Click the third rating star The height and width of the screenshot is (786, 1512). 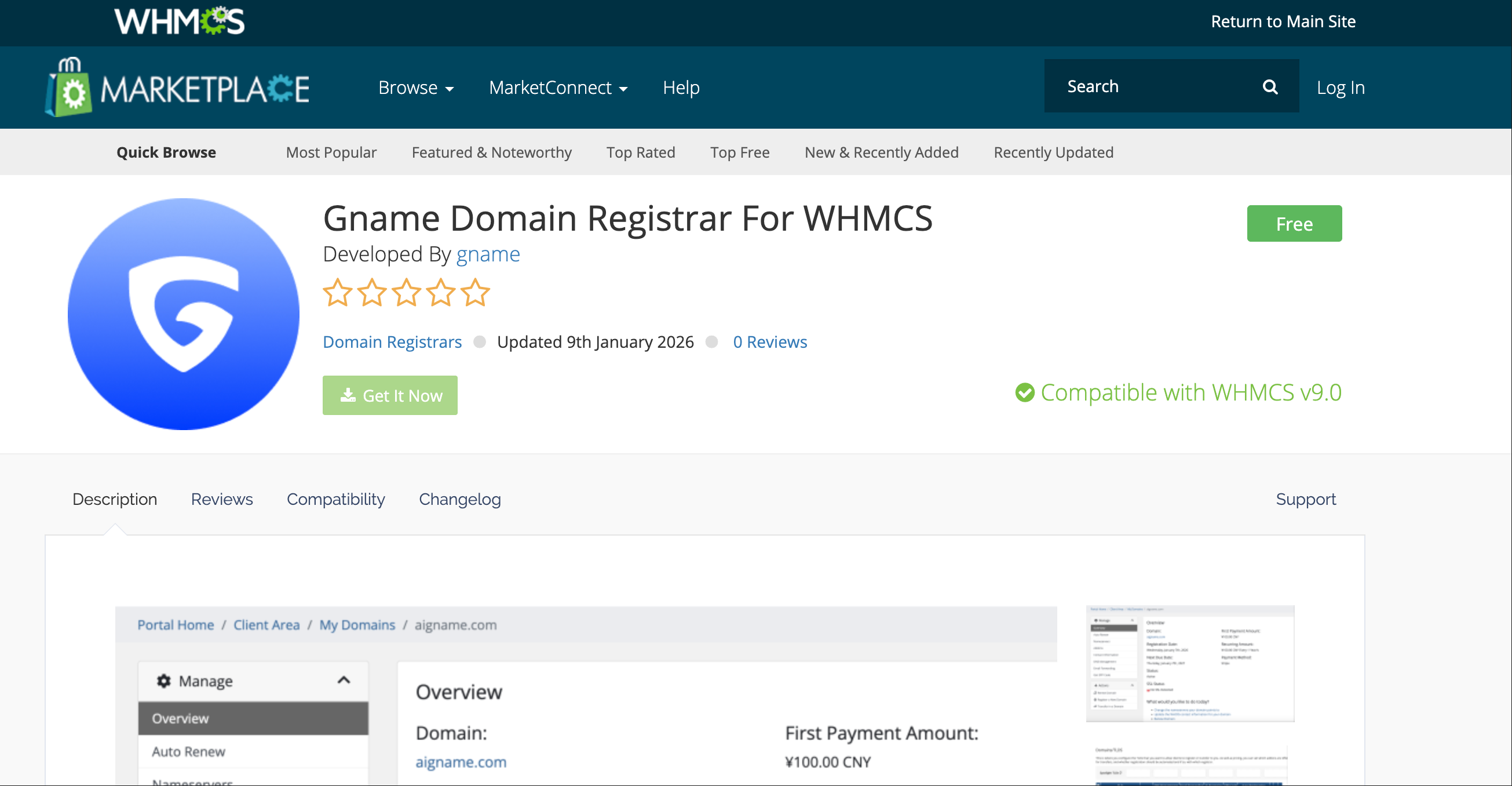coord(406,293)
